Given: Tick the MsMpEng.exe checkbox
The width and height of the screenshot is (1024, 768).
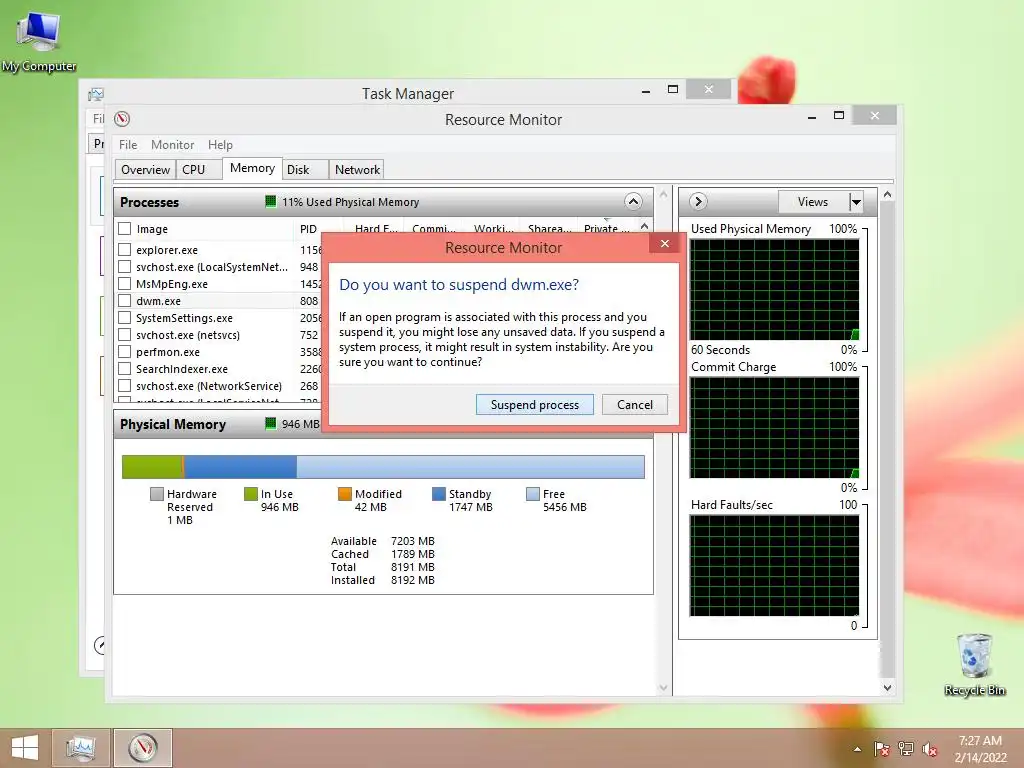Looking at the screenshot, I should [x=125, y=283].
